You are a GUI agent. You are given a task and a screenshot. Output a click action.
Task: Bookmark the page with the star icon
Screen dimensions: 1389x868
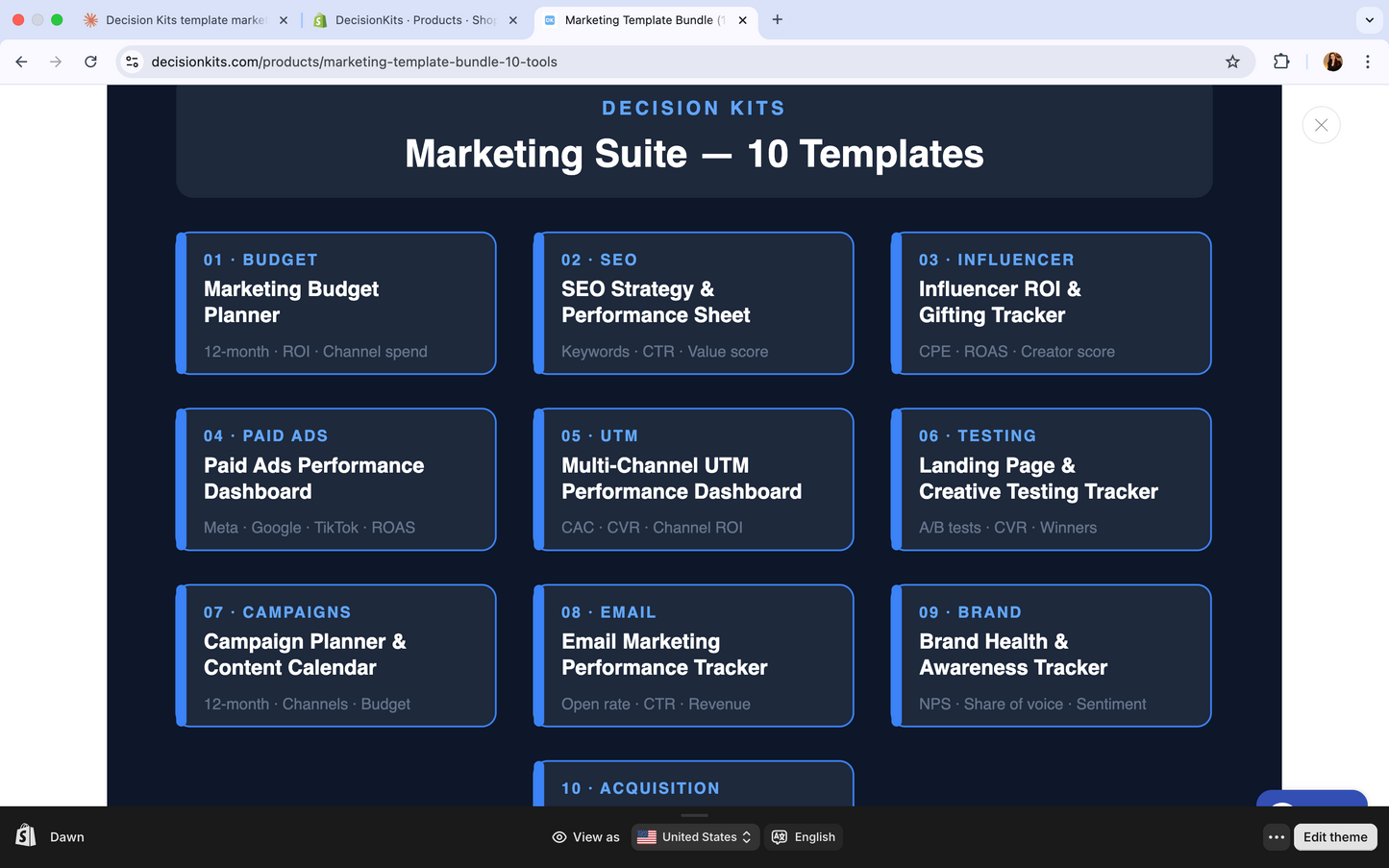tap(1232, 61)
